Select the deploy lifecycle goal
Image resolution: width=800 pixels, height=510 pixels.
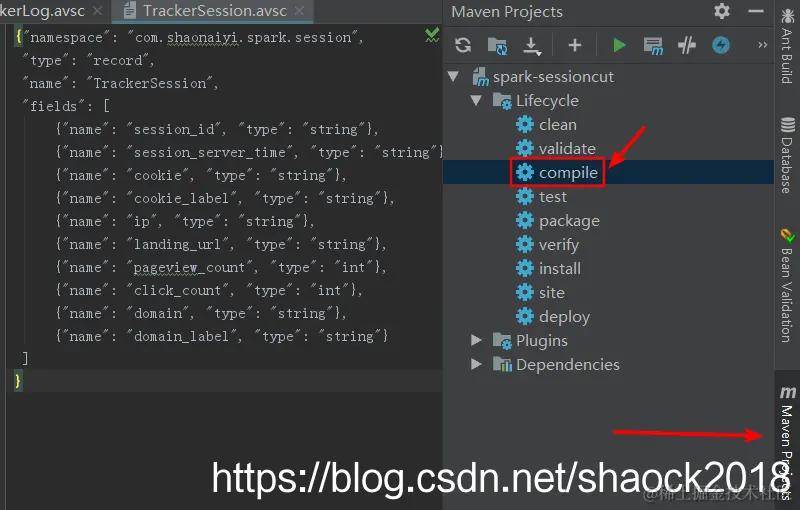point(564,317)
